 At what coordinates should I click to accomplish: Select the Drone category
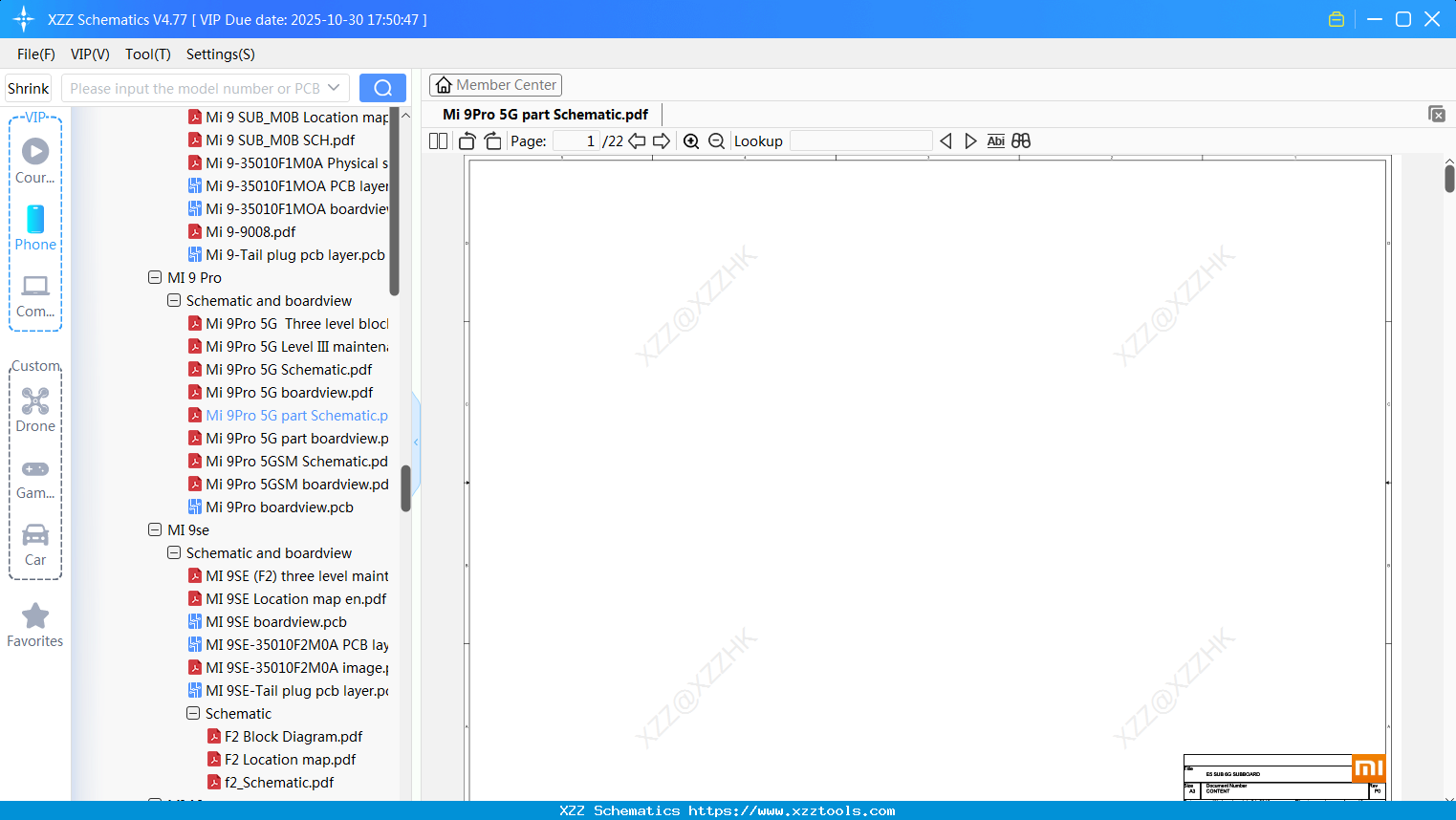[x=35, y=410]
